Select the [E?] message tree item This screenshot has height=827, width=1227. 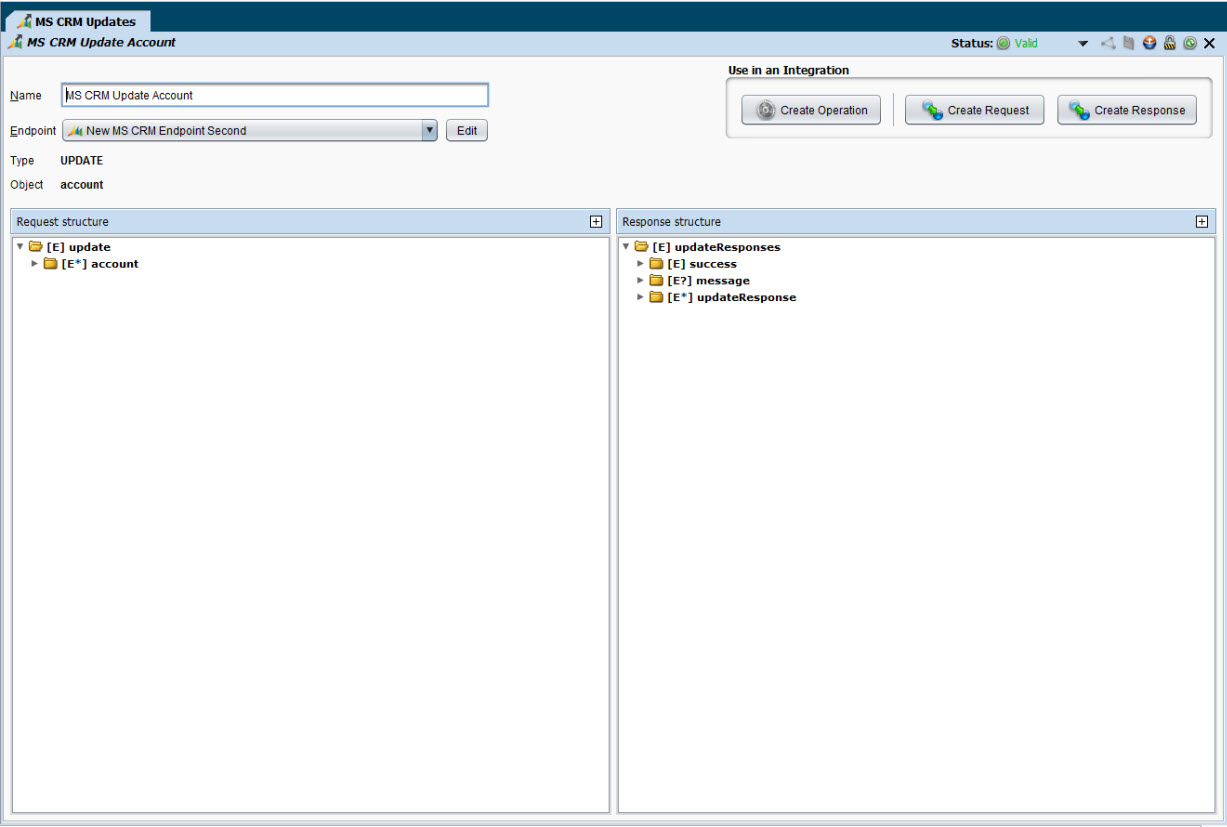point(708,281)
